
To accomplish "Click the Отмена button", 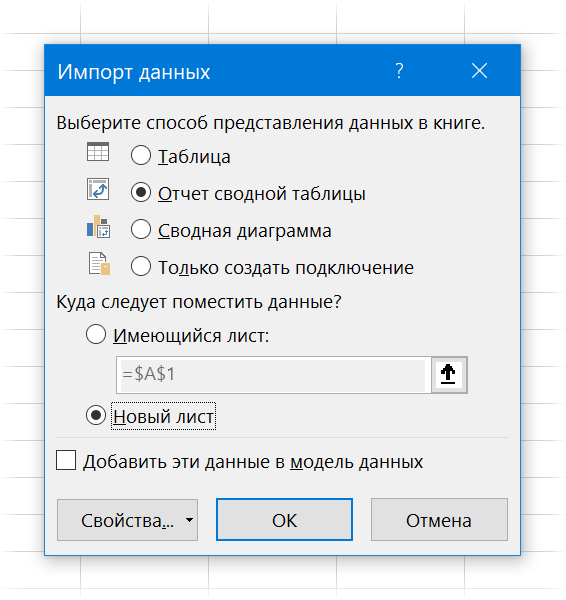I will [x=439, y=520].
